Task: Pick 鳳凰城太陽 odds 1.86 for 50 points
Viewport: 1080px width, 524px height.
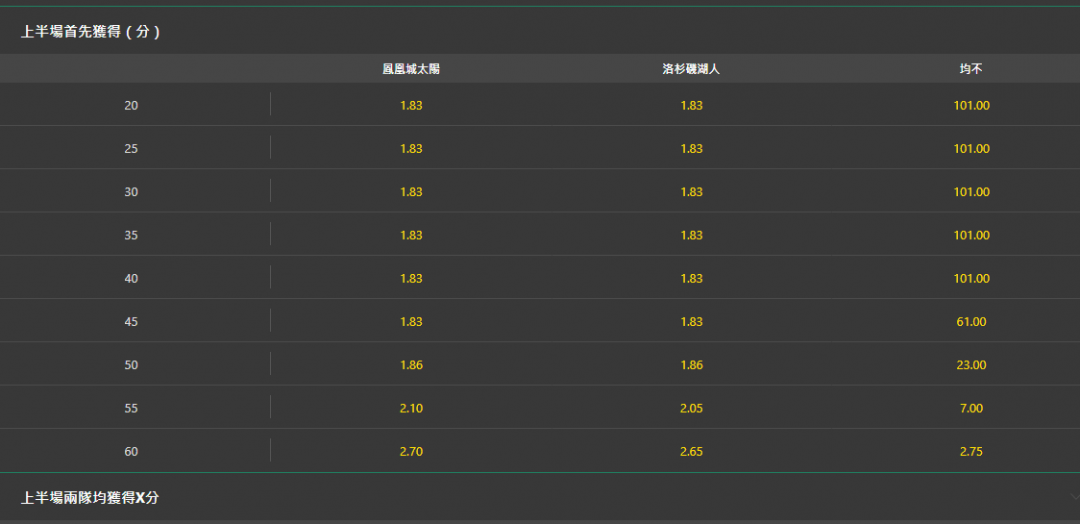Action: tap(411, 365)
